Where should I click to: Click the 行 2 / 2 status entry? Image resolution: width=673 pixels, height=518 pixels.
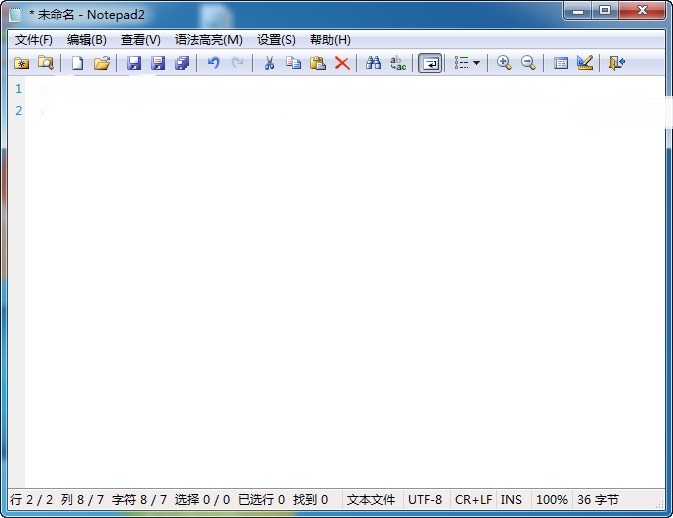(32, 500)
